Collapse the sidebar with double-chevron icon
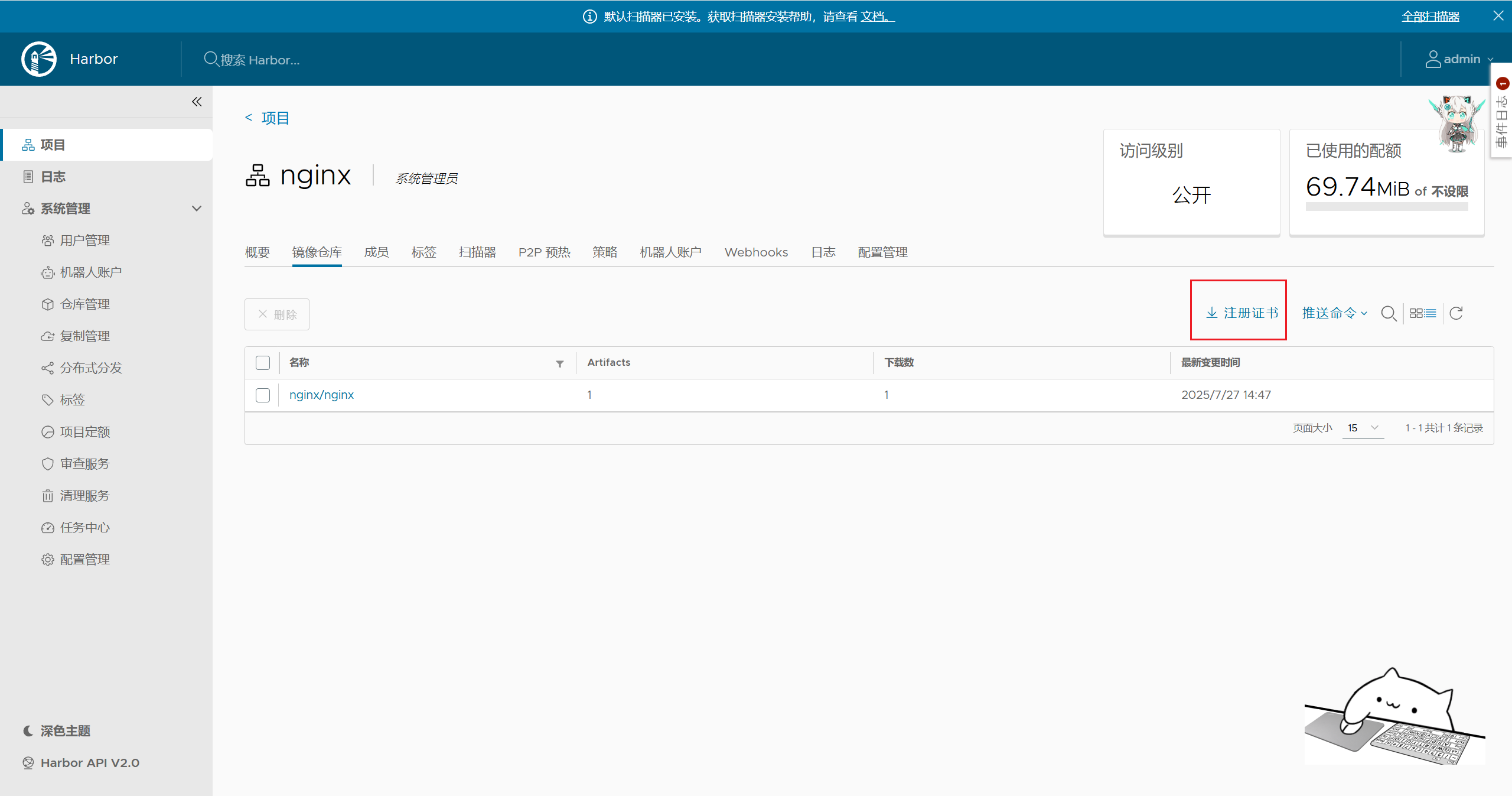Screen dimensions: 1512x796 click(197, 102)
